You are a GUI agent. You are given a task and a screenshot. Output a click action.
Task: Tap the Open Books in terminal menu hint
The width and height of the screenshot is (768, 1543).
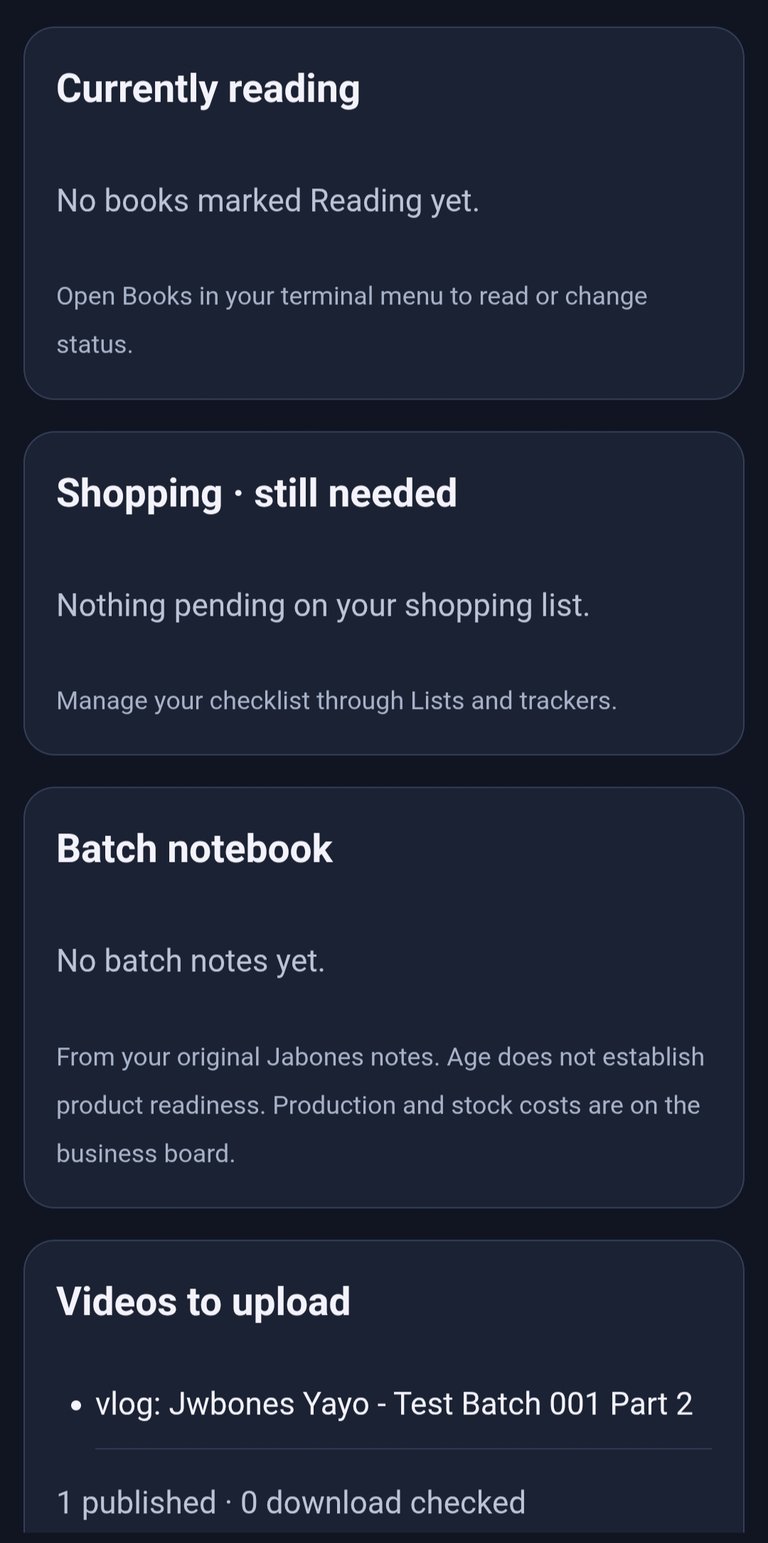tap(352, 320)
